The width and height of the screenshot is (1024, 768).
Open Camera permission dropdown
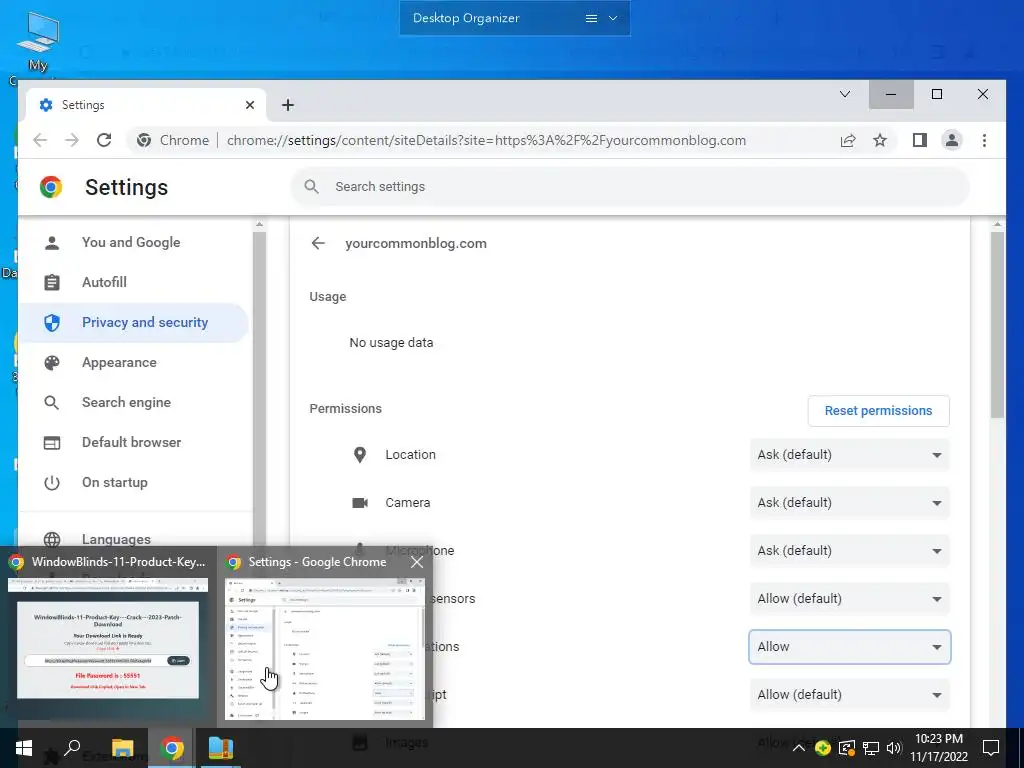tap(849, 503)
